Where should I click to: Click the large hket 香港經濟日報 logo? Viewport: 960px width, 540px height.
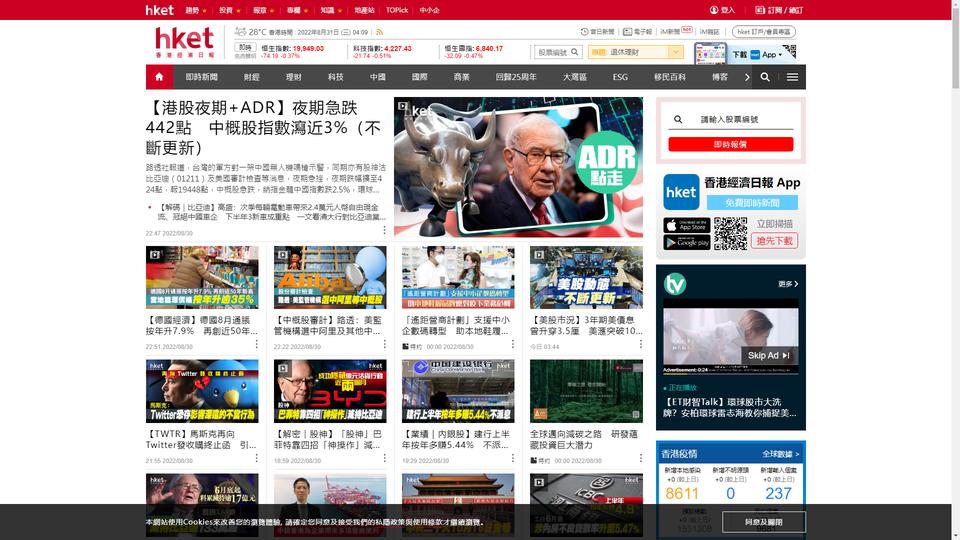[x=184, y=42]
